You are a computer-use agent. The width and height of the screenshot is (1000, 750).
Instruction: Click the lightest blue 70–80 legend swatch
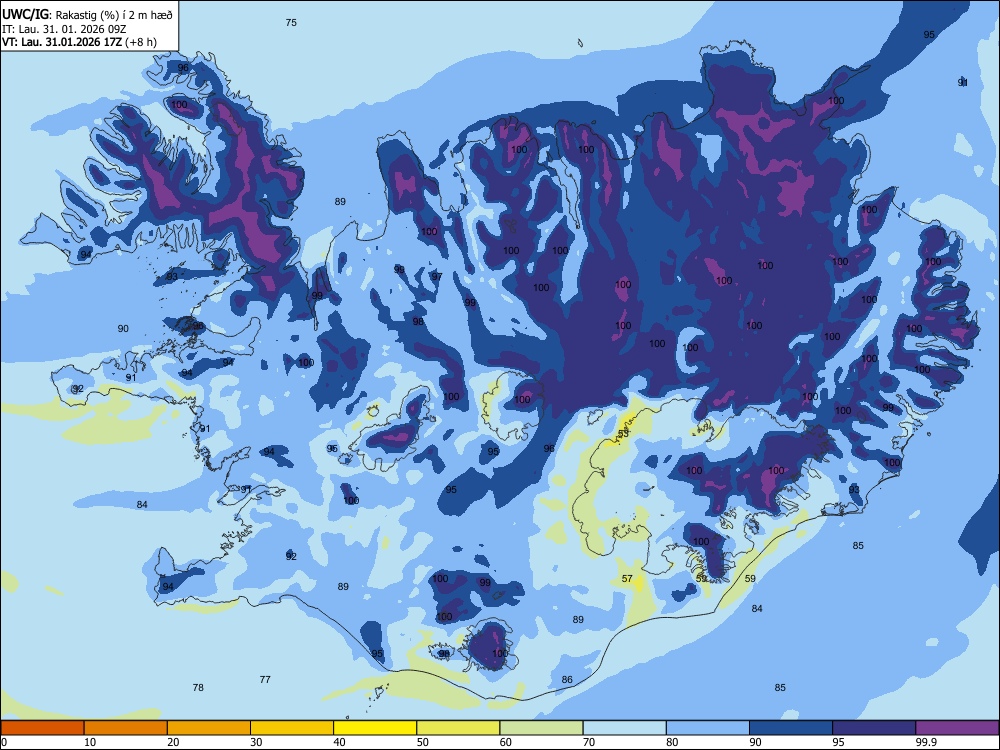click(624, 728)
